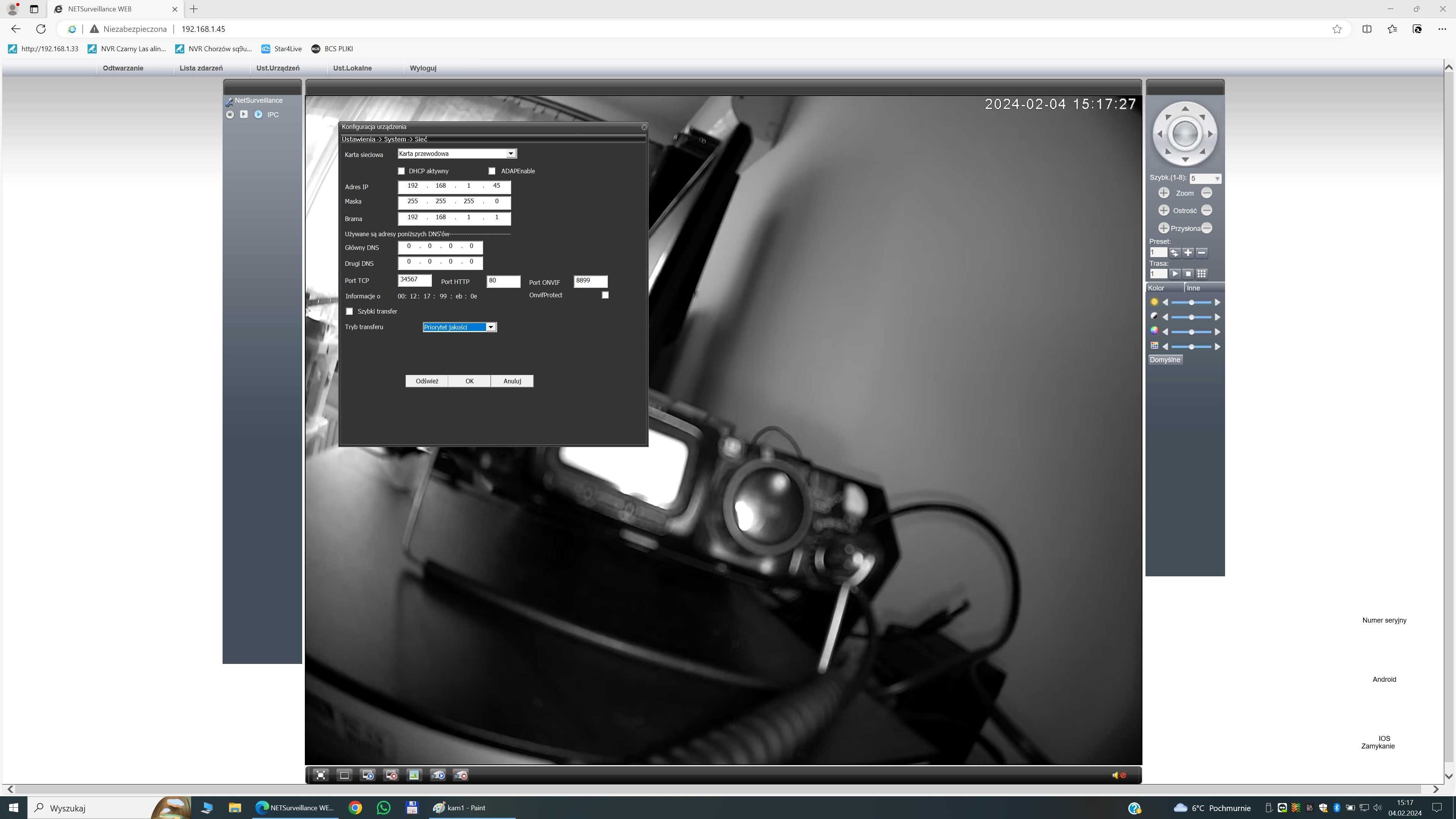Enable the DHCP aktywny checkbox

pyautogui.click(x=401, y=171)
